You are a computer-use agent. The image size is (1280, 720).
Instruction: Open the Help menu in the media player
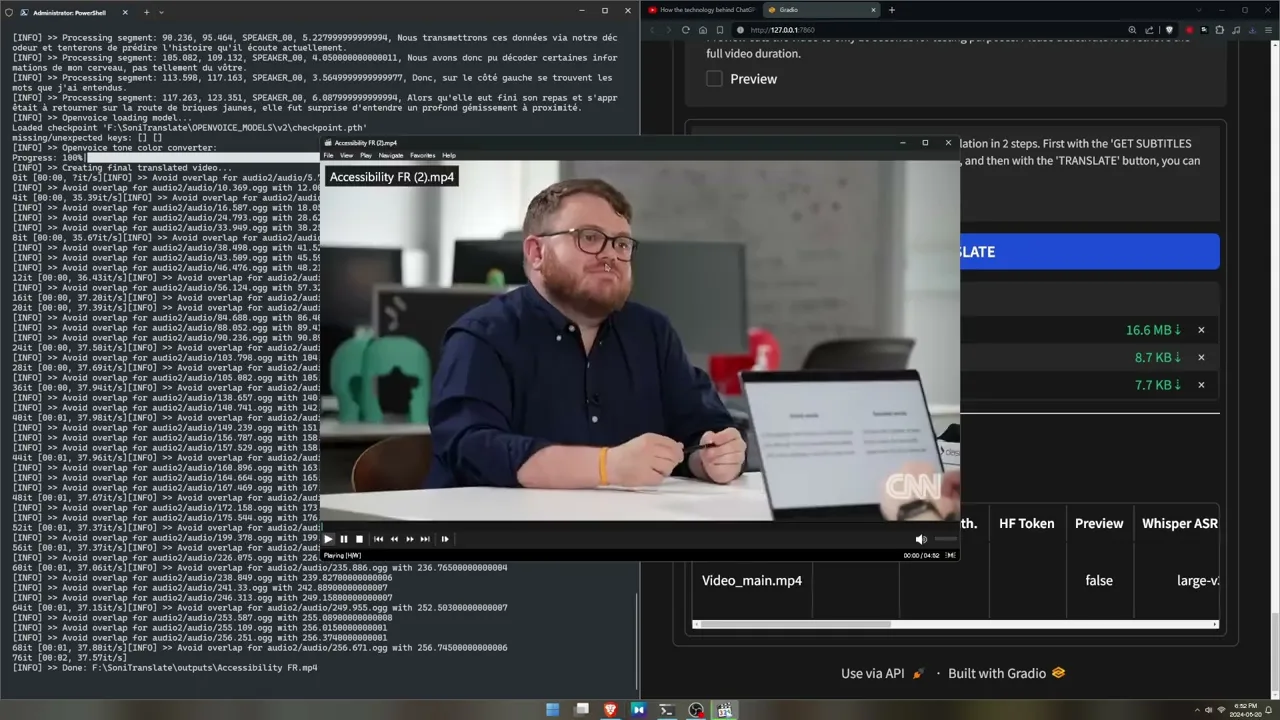pyautogui.click(x=449, y=155)
